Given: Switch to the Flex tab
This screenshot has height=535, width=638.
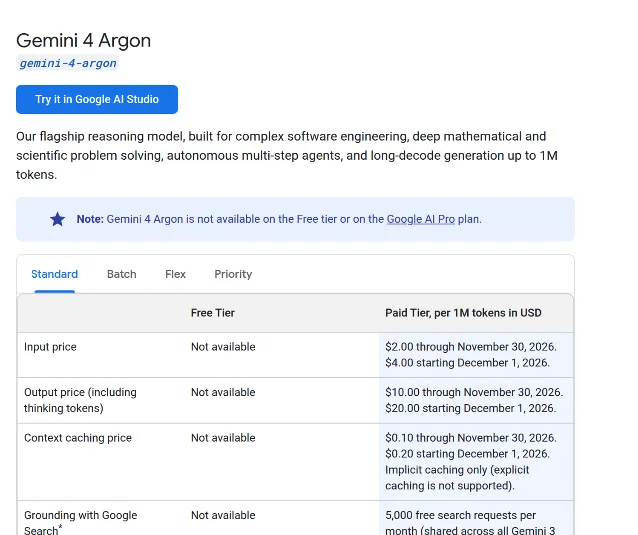Looking at the screenshot, I should (175, 274).
